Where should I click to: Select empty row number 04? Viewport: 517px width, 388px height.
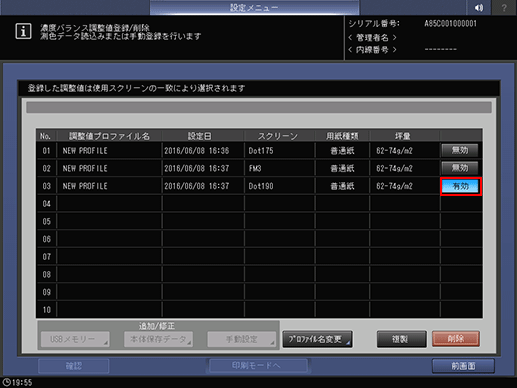pos(47,204)
